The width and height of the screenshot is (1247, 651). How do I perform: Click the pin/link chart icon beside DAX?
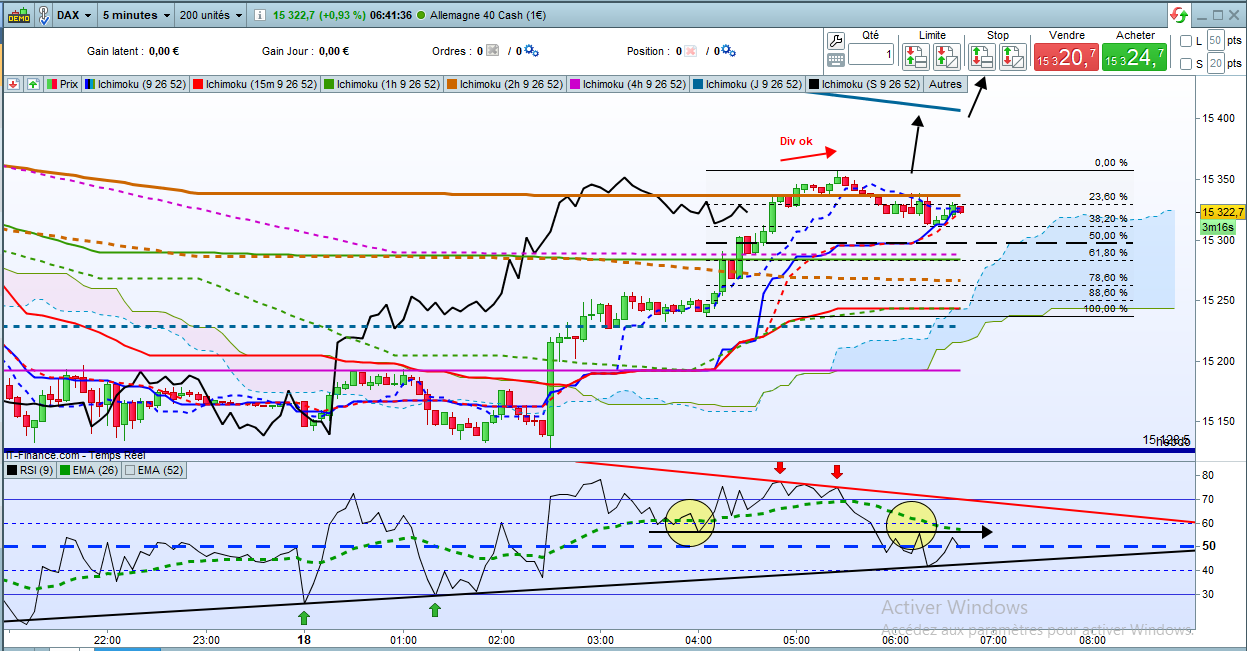(x=45, y=15)
